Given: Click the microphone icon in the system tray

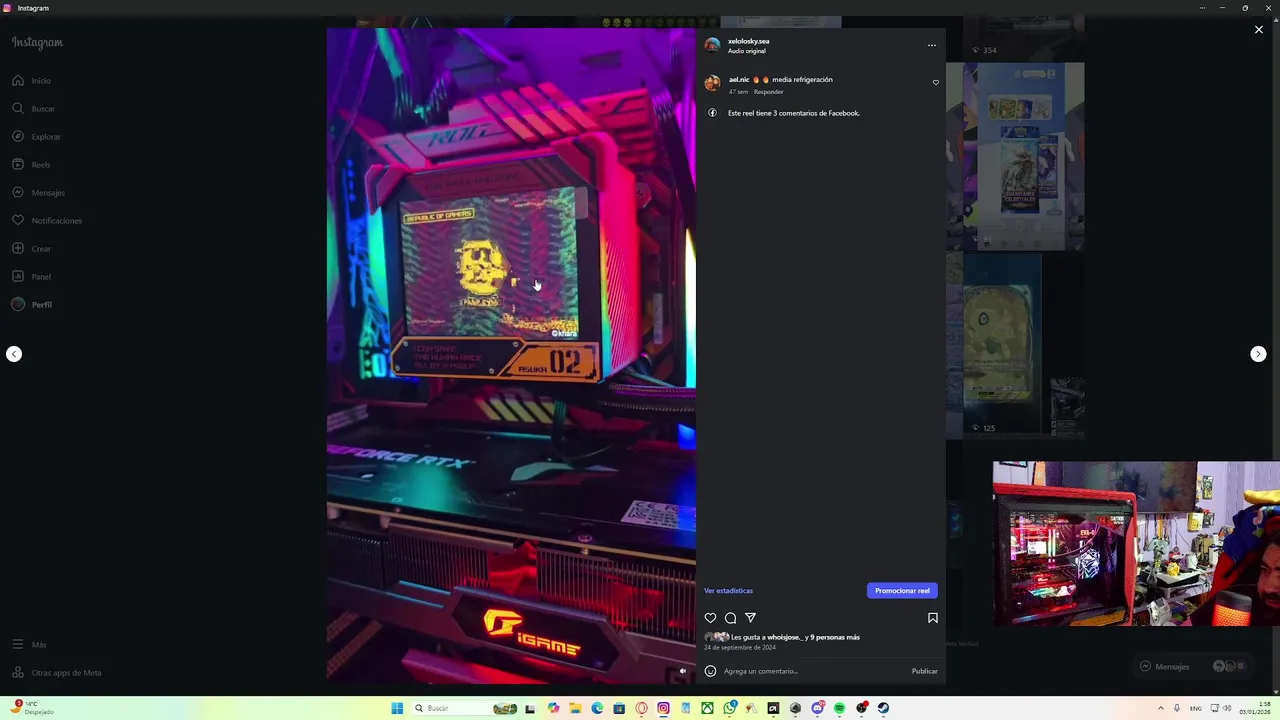Looking at the screenshot, I should [x=1177, y=708].
